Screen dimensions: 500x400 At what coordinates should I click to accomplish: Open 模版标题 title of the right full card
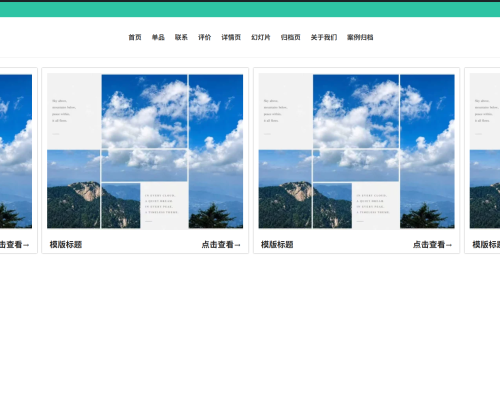277,245
